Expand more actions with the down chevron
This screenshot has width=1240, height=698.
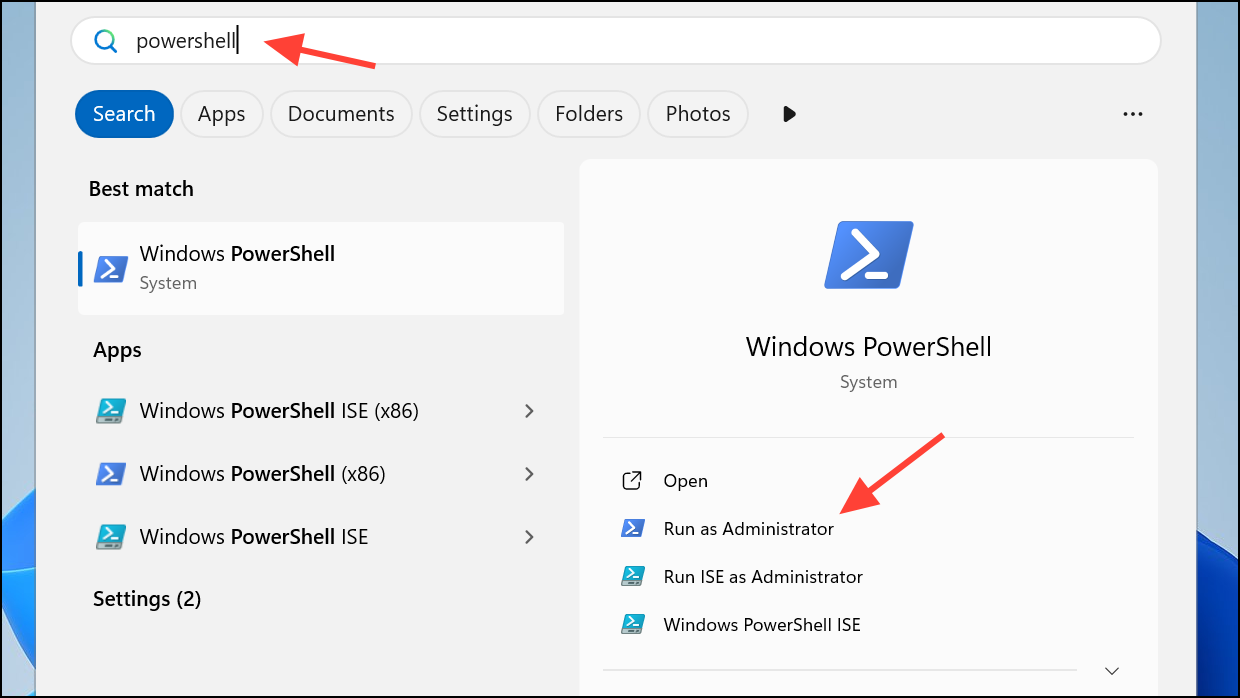tap(1112, 670)
